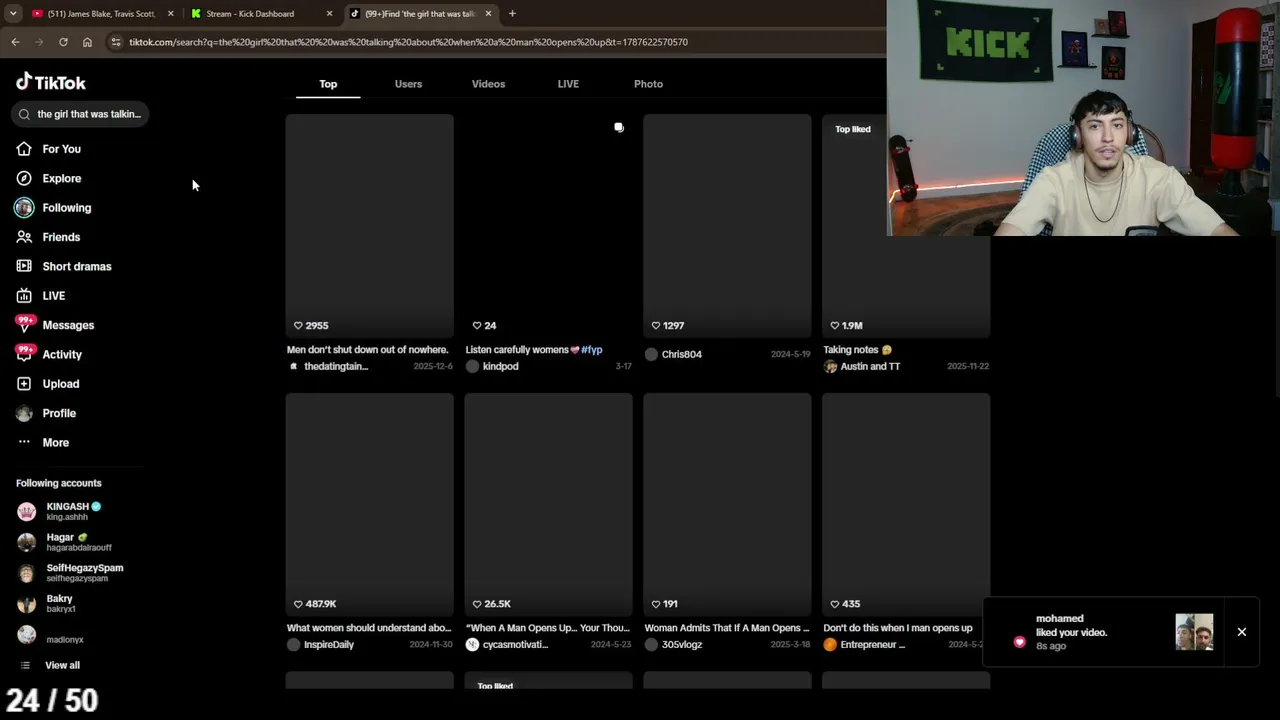Open the video thumbnail with 487.9K likes
The width and height of the screenshot is (1280, 720).
tap(370, 505)
